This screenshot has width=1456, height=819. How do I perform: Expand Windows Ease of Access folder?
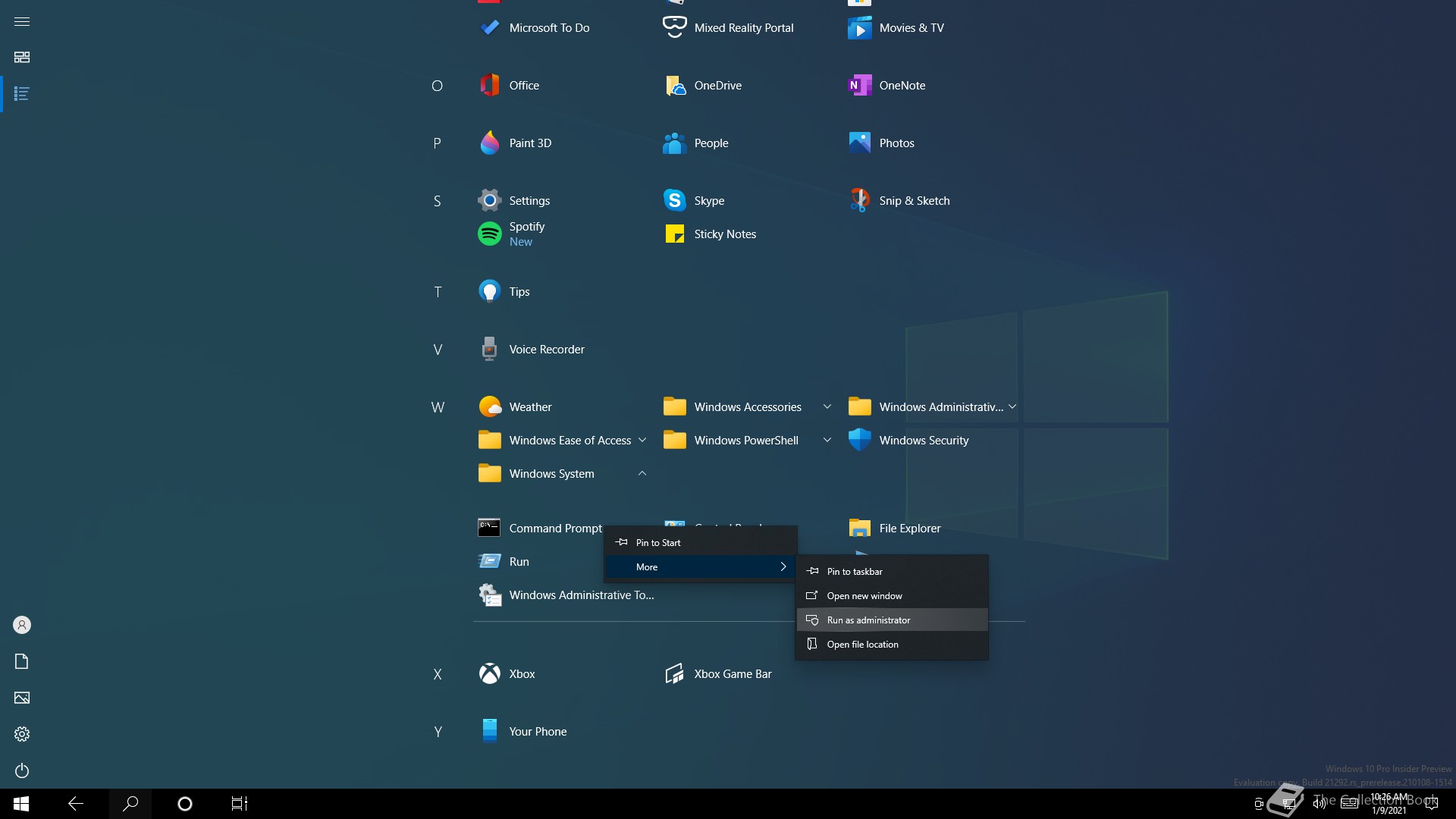pos(563,441)
